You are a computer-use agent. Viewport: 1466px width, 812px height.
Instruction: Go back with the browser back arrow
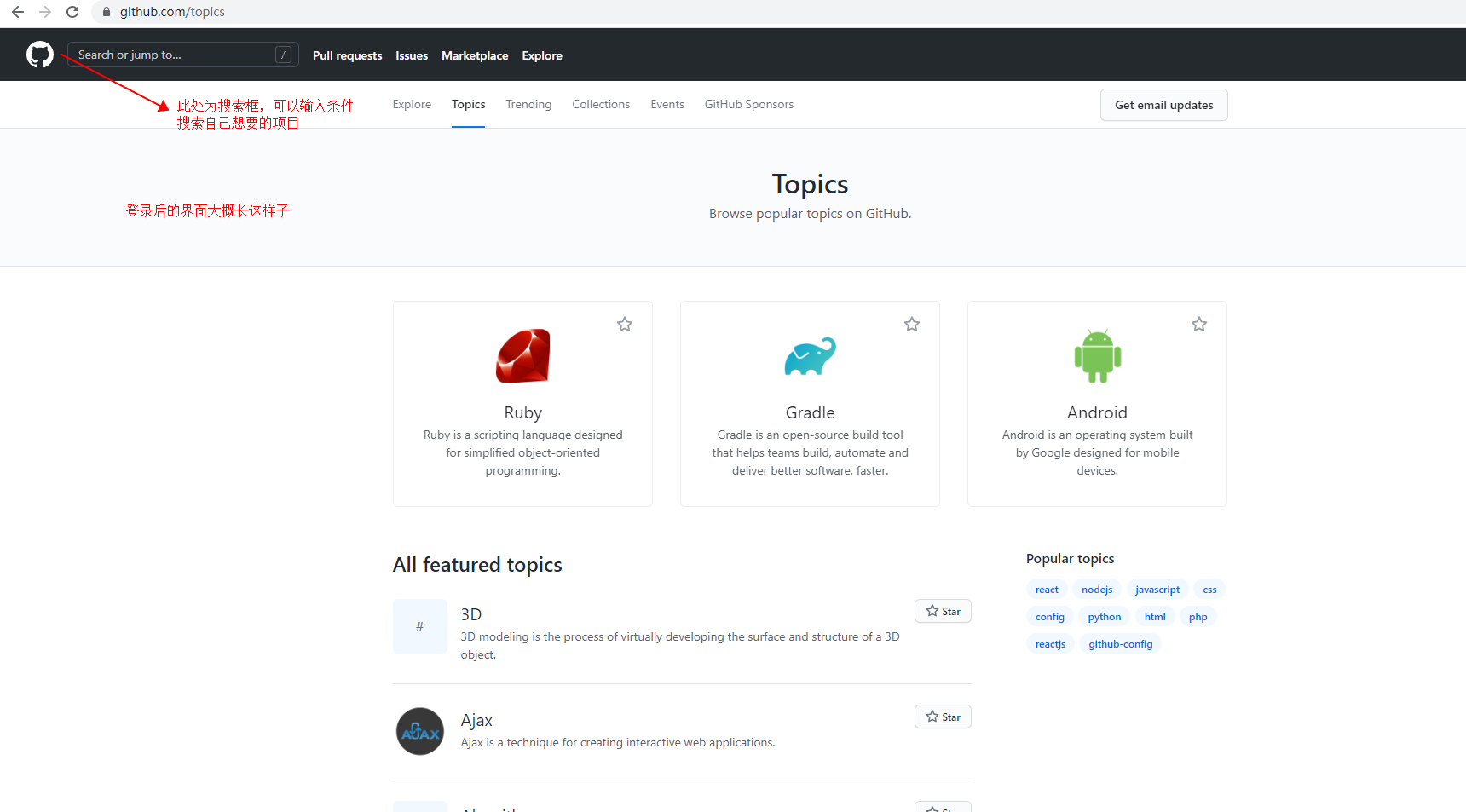[18, 12]
